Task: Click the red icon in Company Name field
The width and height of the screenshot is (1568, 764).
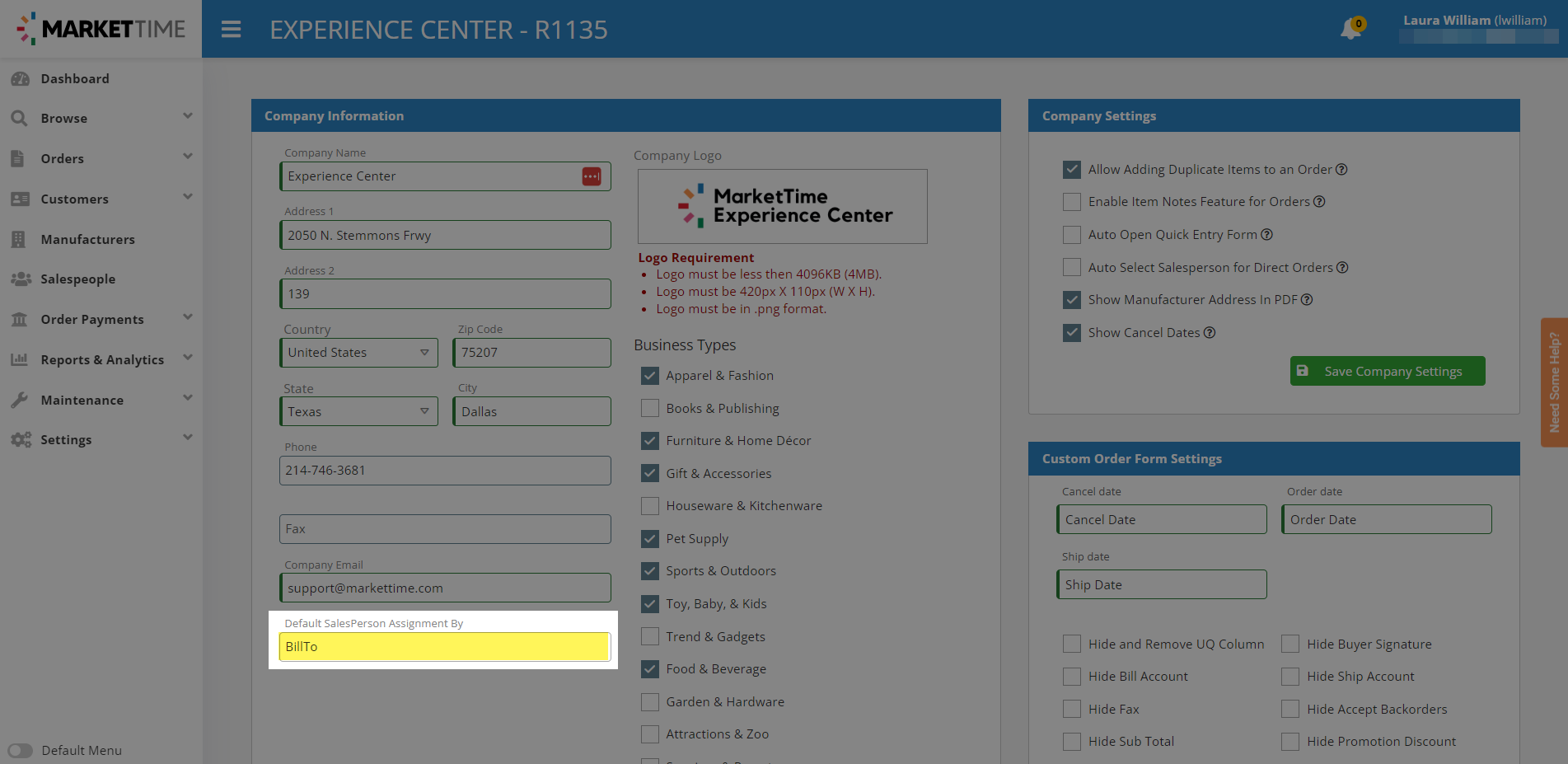Action: (591, 176)
